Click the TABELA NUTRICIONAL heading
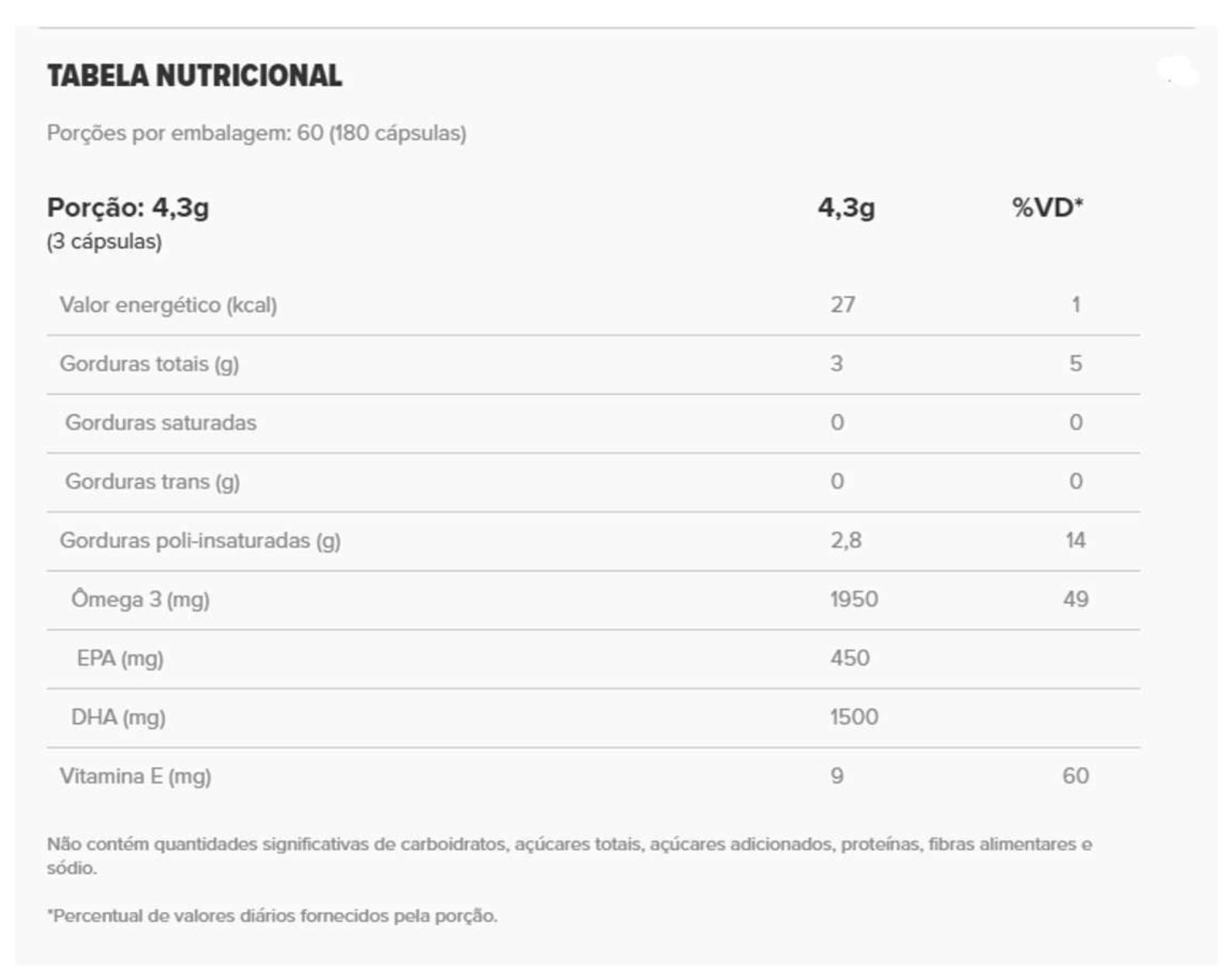This screenshot has width=1229, height=980. pyautogui.click(x=194, y=76)
